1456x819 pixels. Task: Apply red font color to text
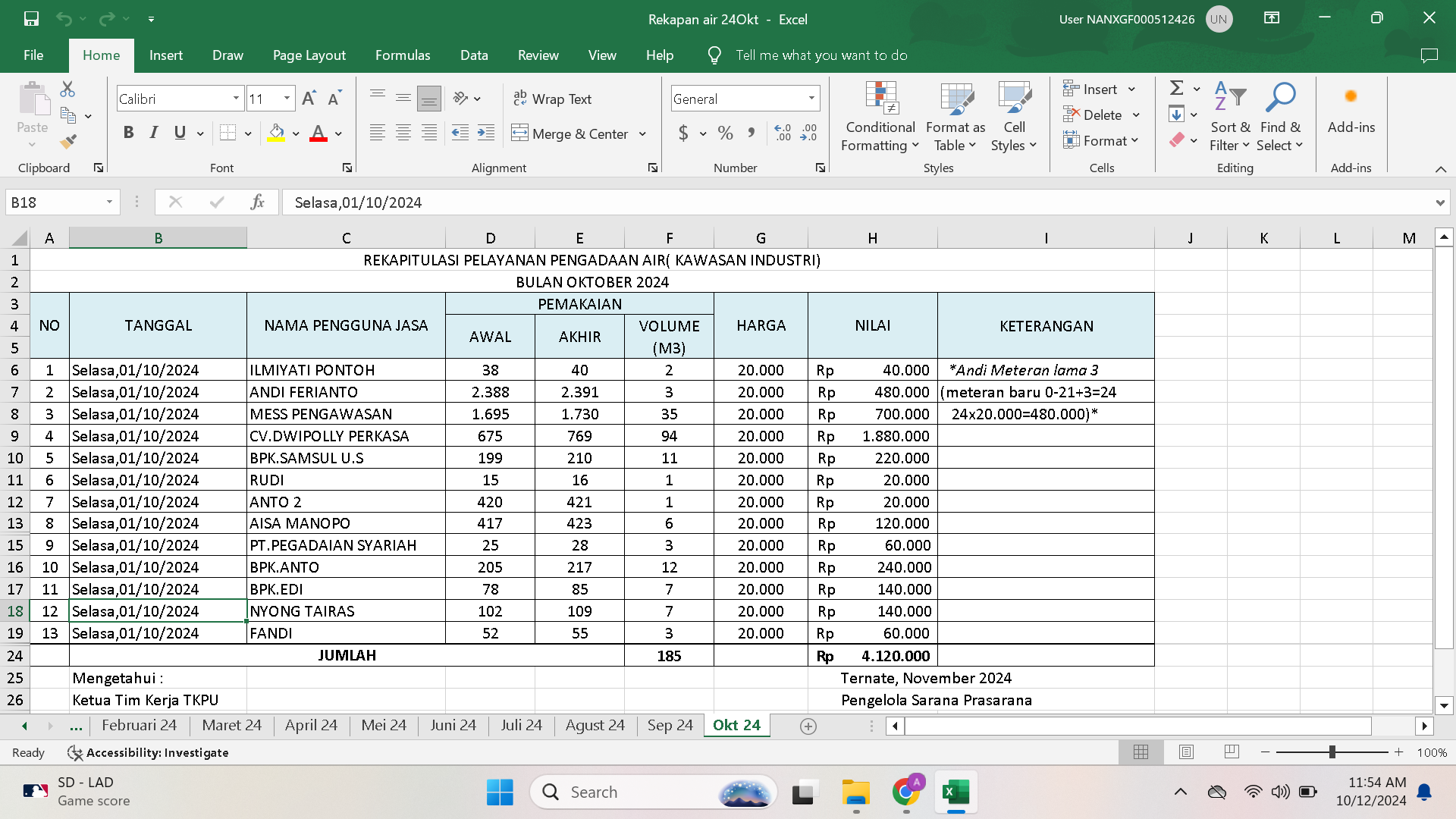click(x=318, y=133)
